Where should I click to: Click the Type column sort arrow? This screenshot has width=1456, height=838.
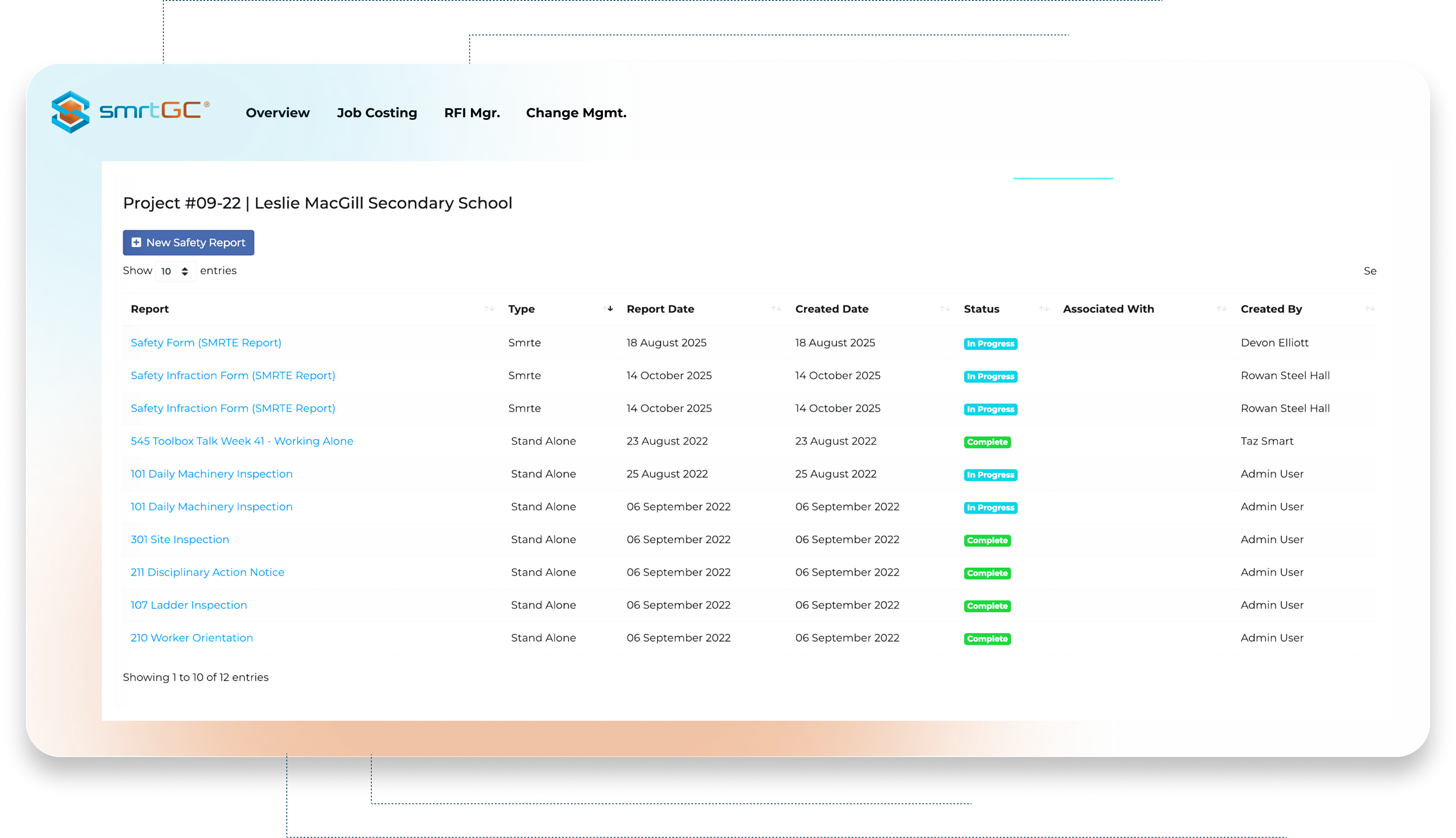click(x=608, y=309)
